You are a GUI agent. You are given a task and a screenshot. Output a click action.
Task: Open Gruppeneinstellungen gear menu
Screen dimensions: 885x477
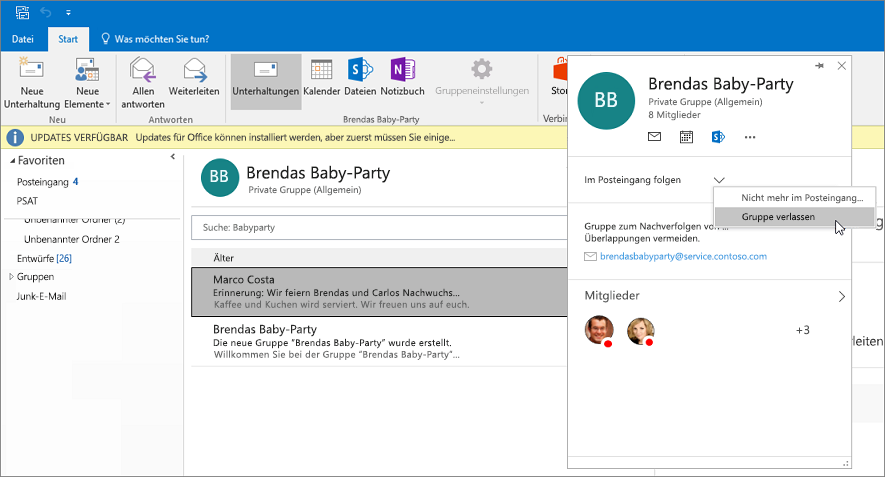(482, 82)
